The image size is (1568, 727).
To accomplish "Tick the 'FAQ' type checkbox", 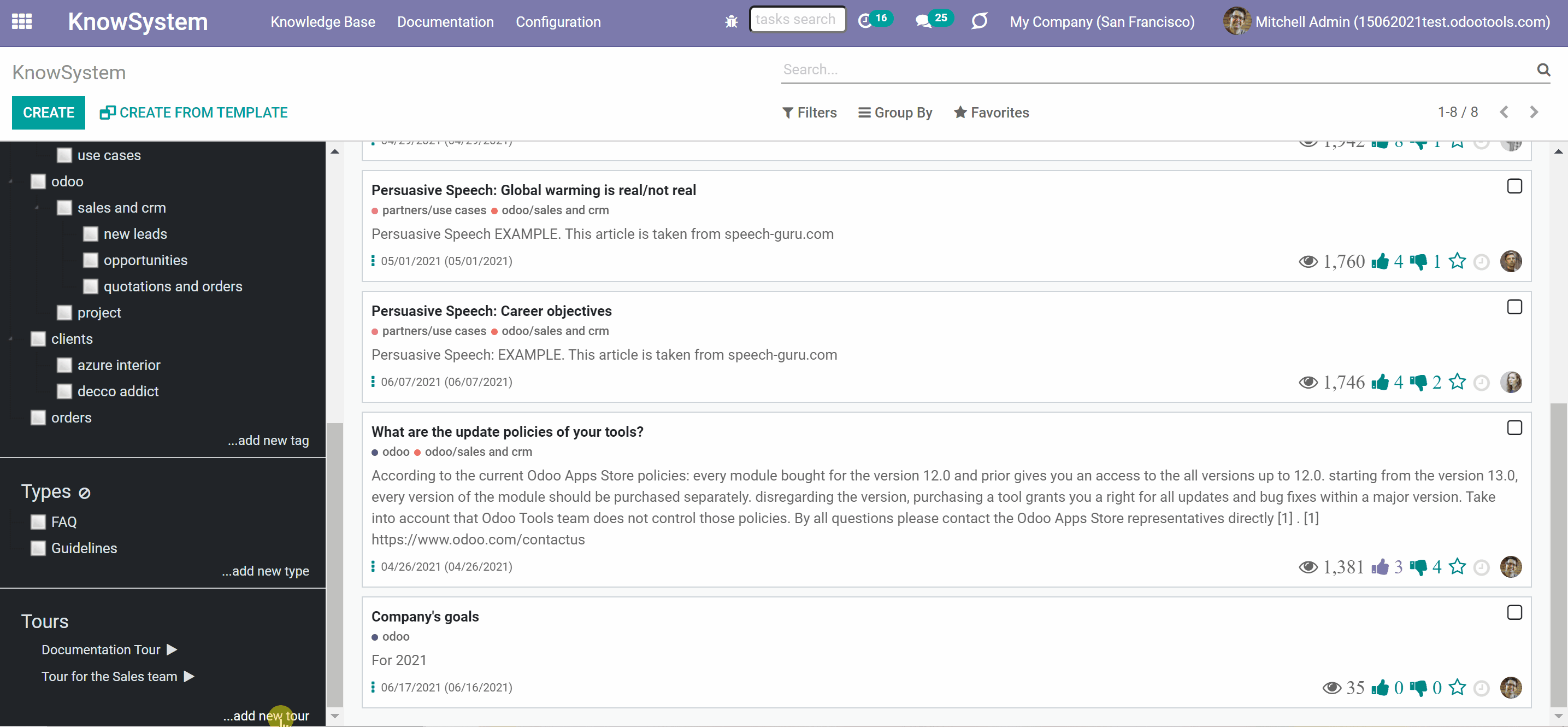I will pos(38,522).
